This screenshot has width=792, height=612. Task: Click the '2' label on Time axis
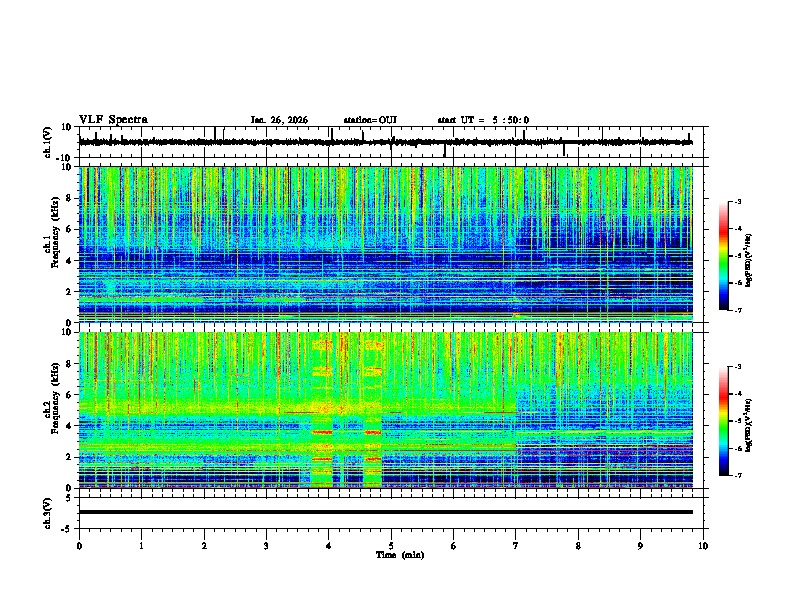[x=204, y=546]
